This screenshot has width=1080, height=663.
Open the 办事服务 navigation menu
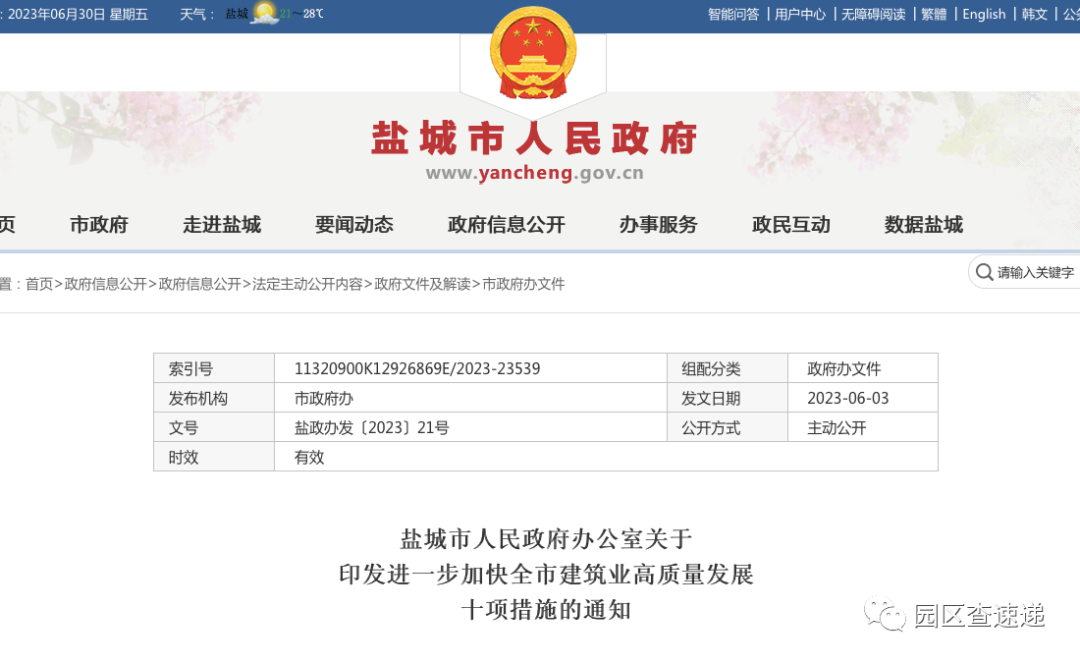(x=657, y=225)
